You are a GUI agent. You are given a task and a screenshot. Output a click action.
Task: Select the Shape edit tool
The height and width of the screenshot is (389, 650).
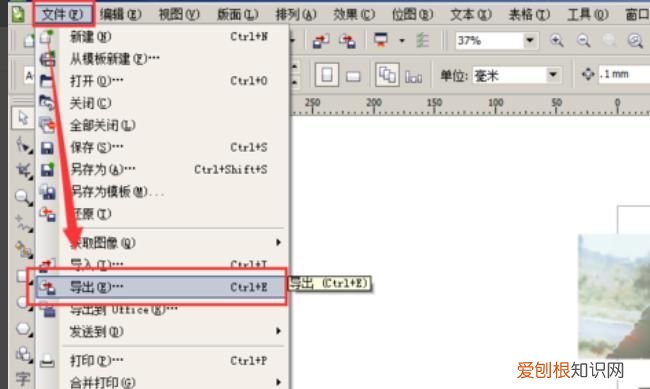[23, 146]
